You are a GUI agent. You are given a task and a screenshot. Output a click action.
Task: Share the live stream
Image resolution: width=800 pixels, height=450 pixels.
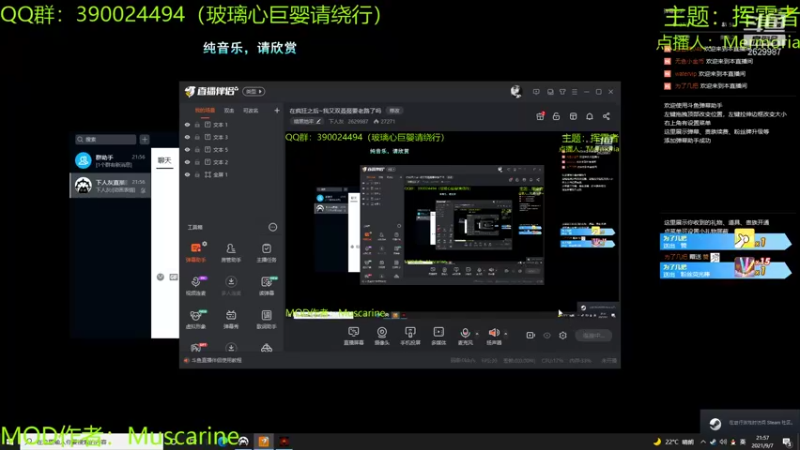coord(606,116)
